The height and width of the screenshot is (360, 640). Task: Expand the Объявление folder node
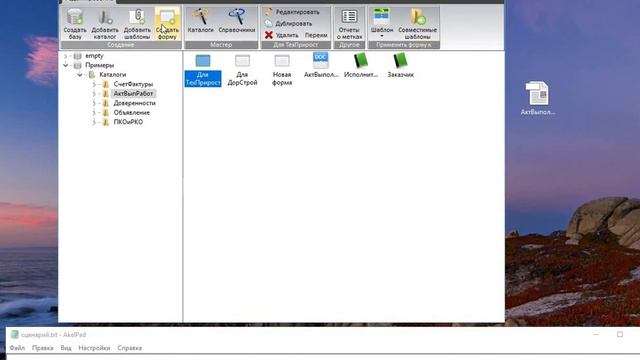[x=94, y=112]
